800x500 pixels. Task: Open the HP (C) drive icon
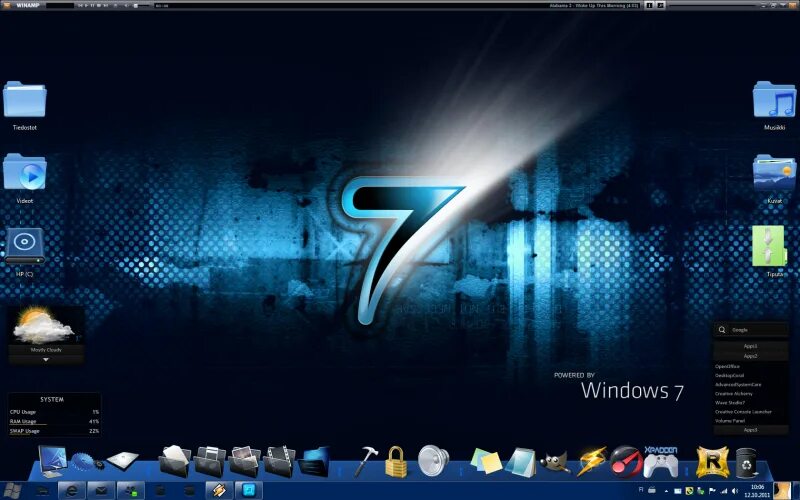pos(24,246)
